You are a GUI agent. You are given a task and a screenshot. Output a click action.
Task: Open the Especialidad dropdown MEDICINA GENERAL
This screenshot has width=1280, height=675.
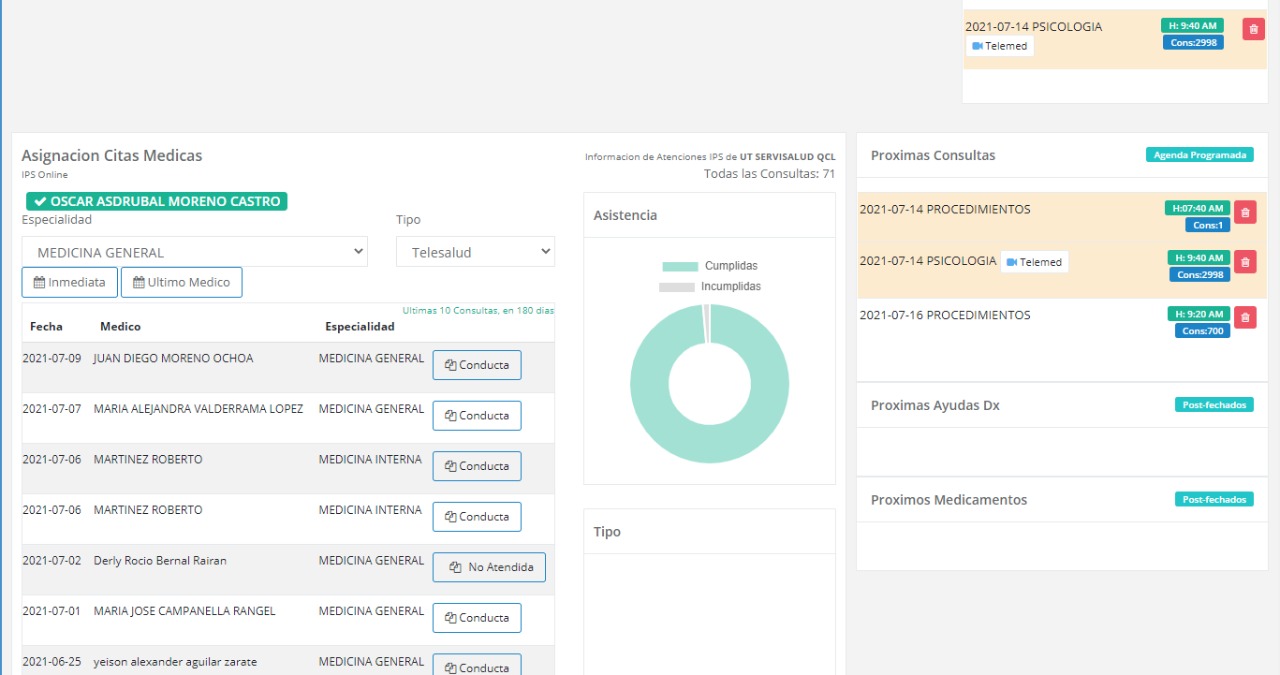pos(195,252)
